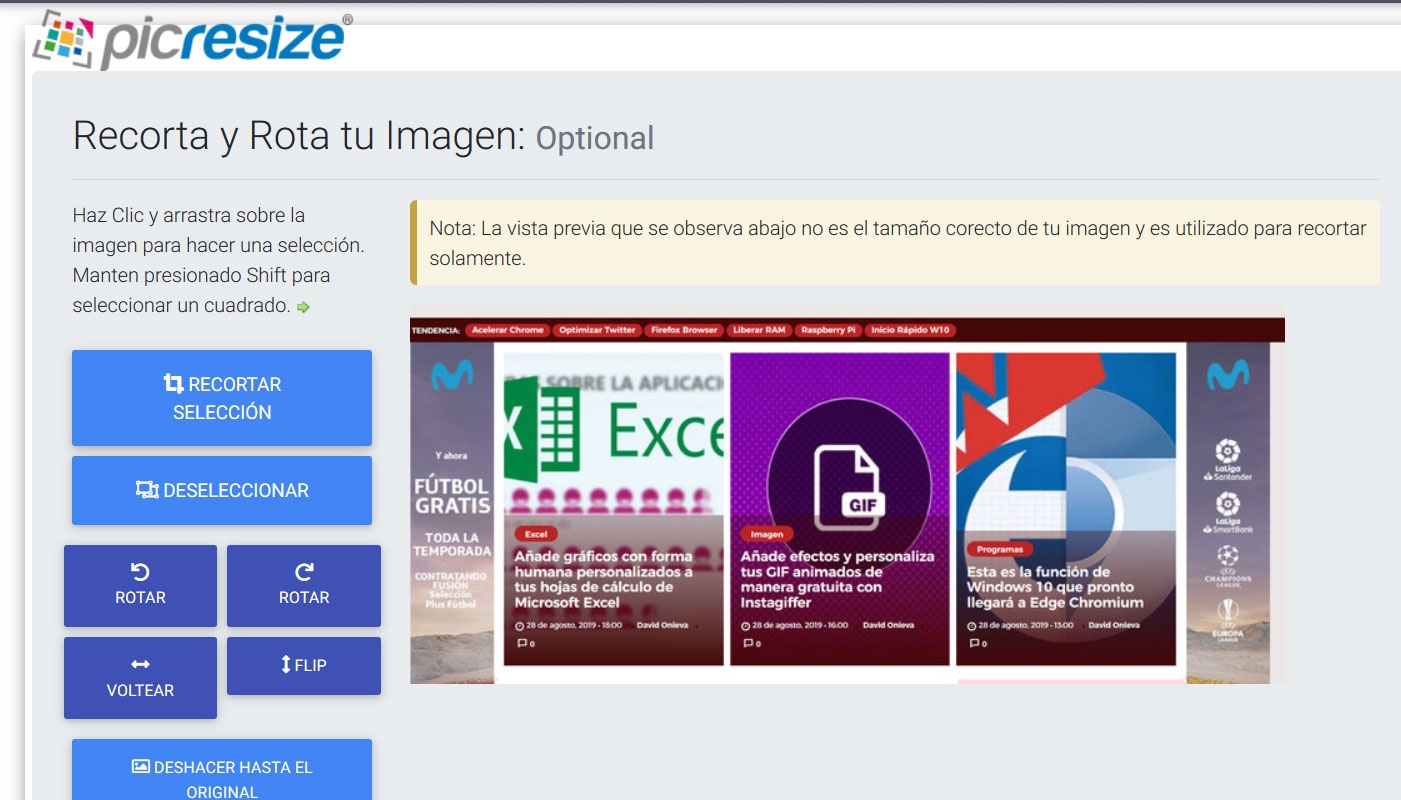1401x800 pixels.
Task: Click the 'Fútbol Gratis' ad text
Action: click(453, 496)
